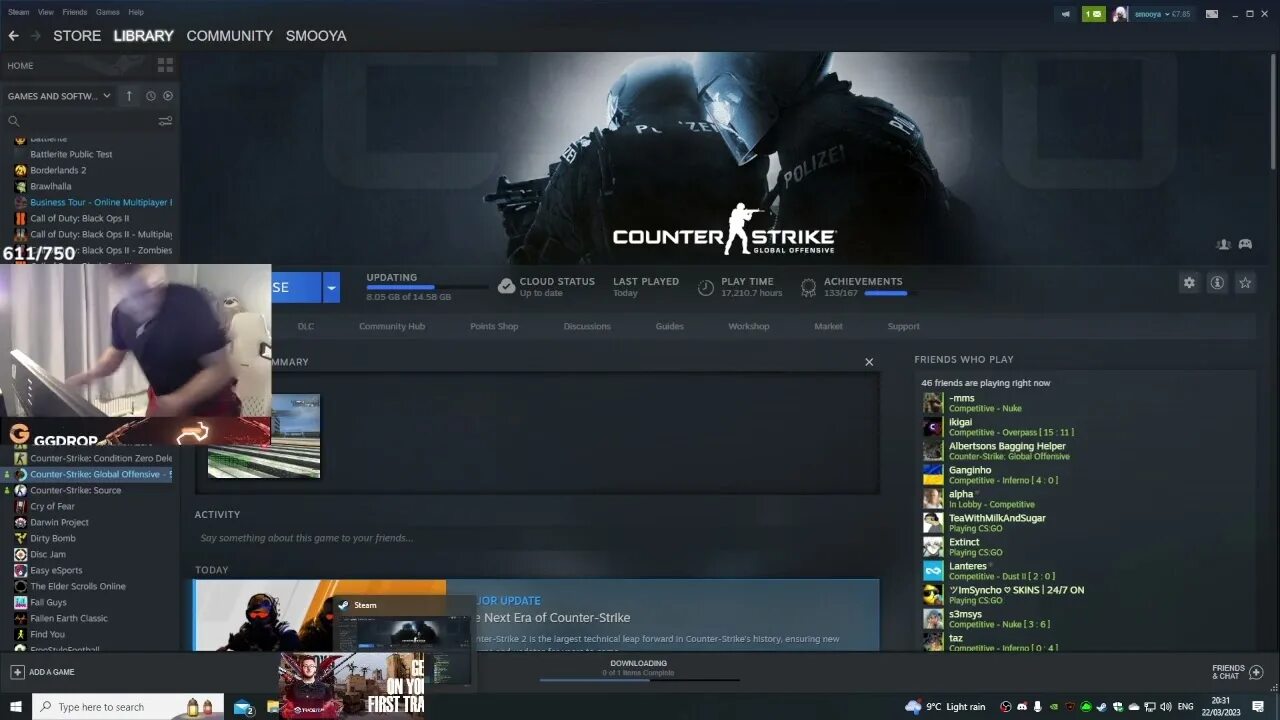Switch library to grid collections view
This screenshot has width=1280, height=720.
click(165, 65)
